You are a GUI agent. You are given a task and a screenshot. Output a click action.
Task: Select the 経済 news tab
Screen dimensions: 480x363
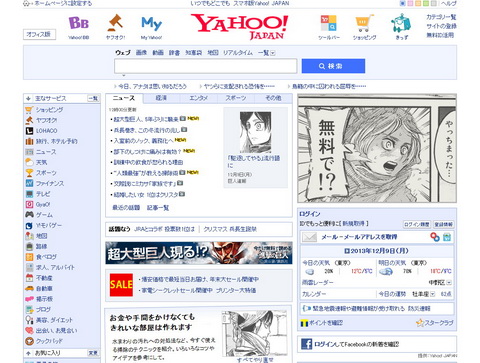pos(161,98)
